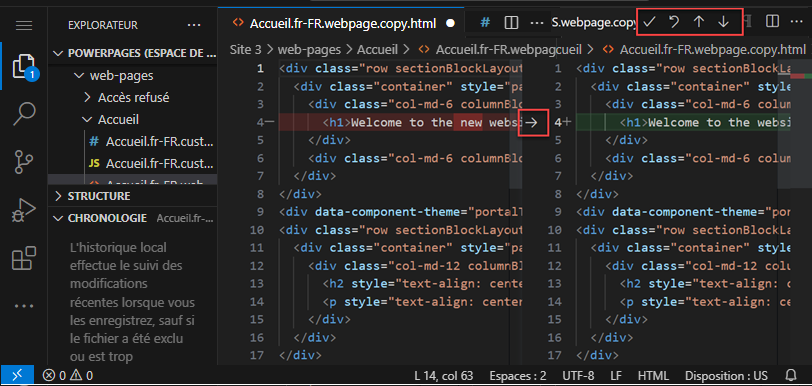Open the hamburger application menu
The height and width of the screenshot is (386, 812).
24,25
